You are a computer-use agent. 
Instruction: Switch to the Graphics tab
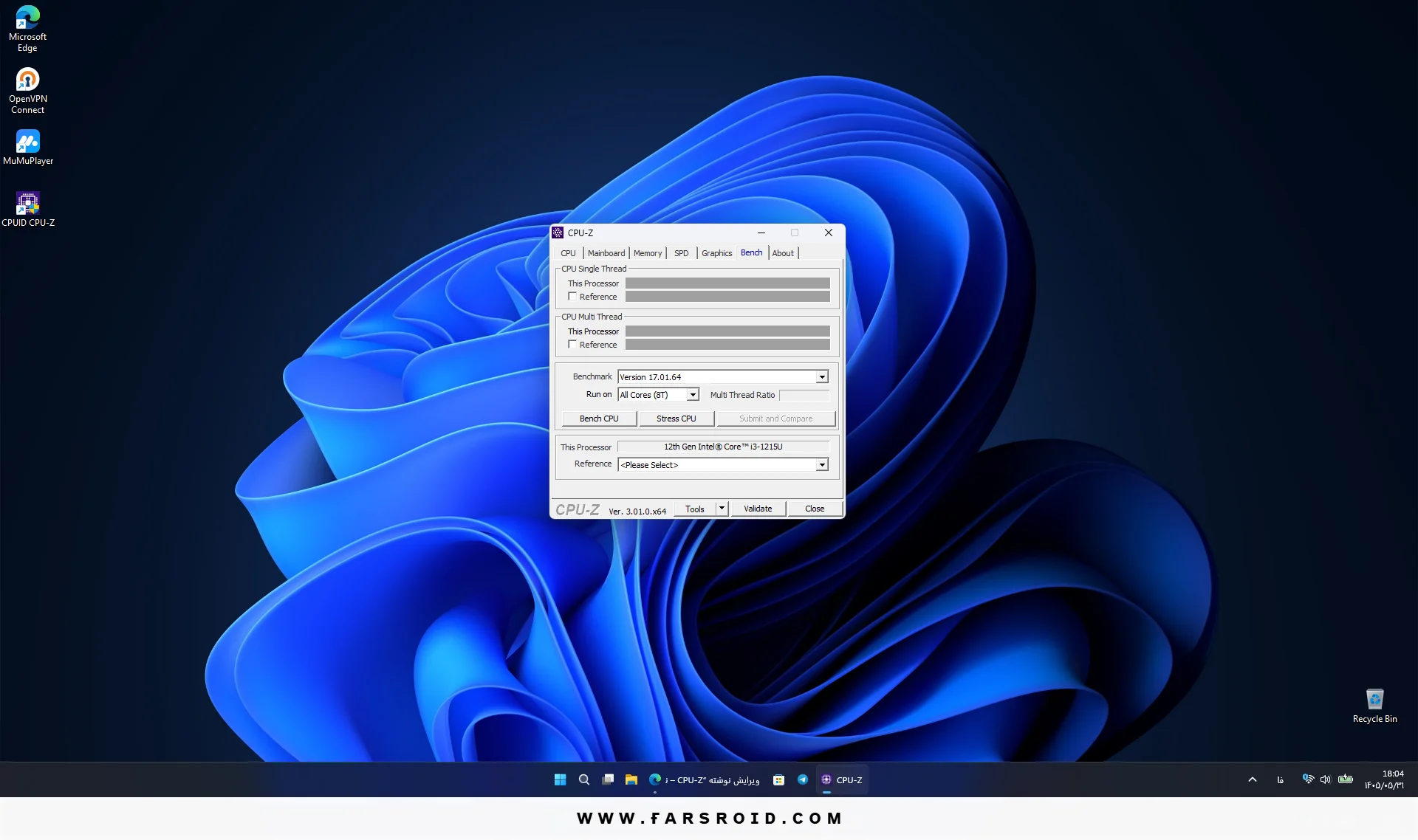(716, 253)
